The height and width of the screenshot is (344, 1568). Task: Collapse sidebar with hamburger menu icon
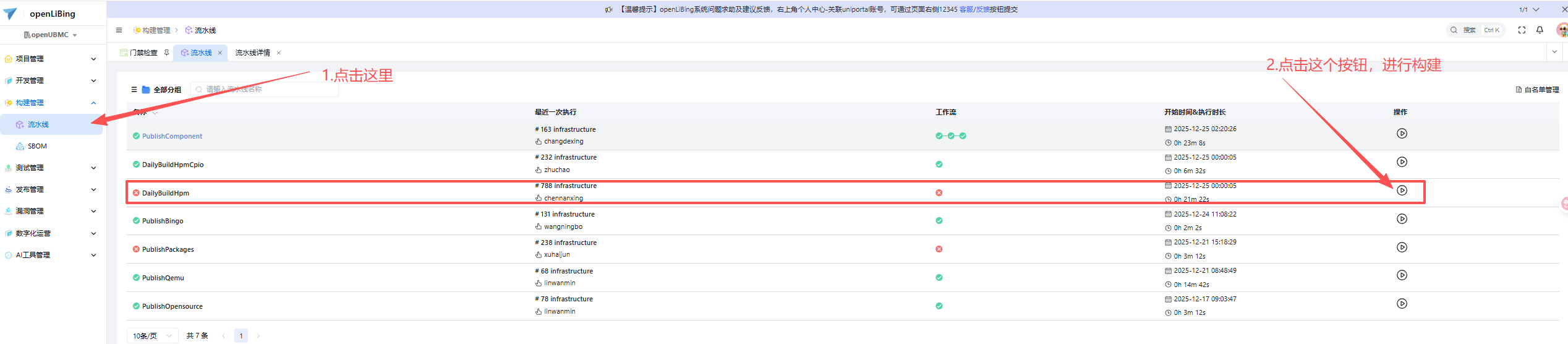click(119, 30)
